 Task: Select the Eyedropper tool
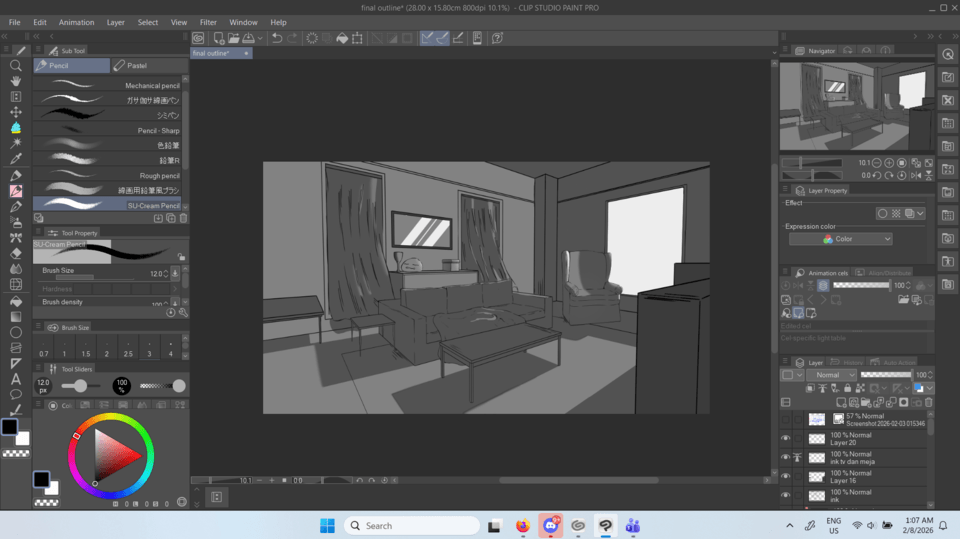(16, 159)
